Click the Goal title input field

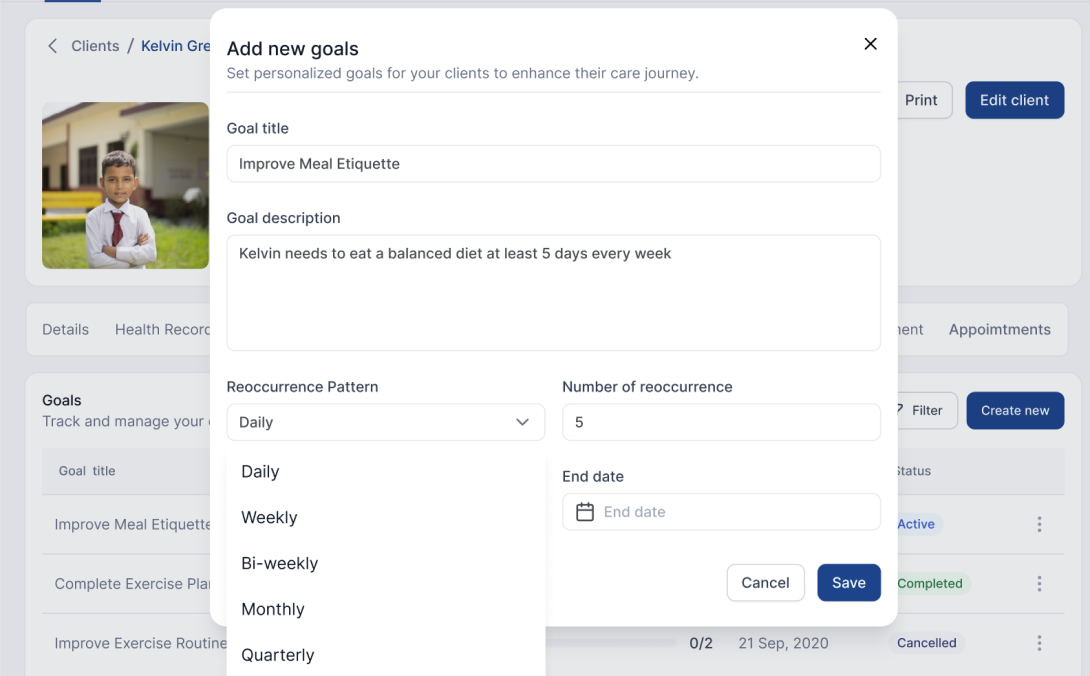coord(553,164)
